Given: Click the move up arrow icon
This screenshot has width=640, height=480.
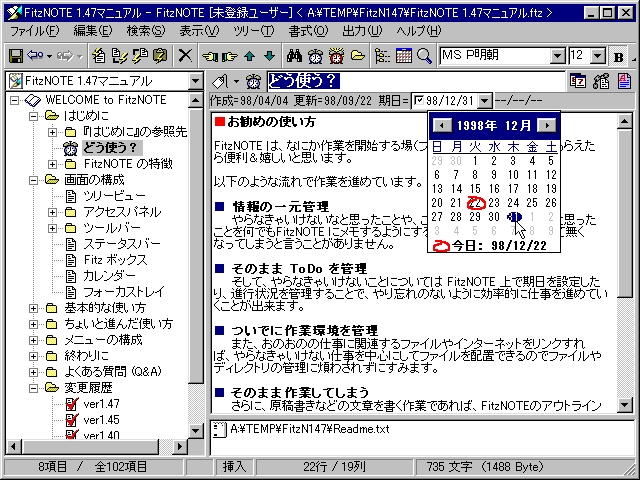Looking at the screenshot, I should click(250, 56).
